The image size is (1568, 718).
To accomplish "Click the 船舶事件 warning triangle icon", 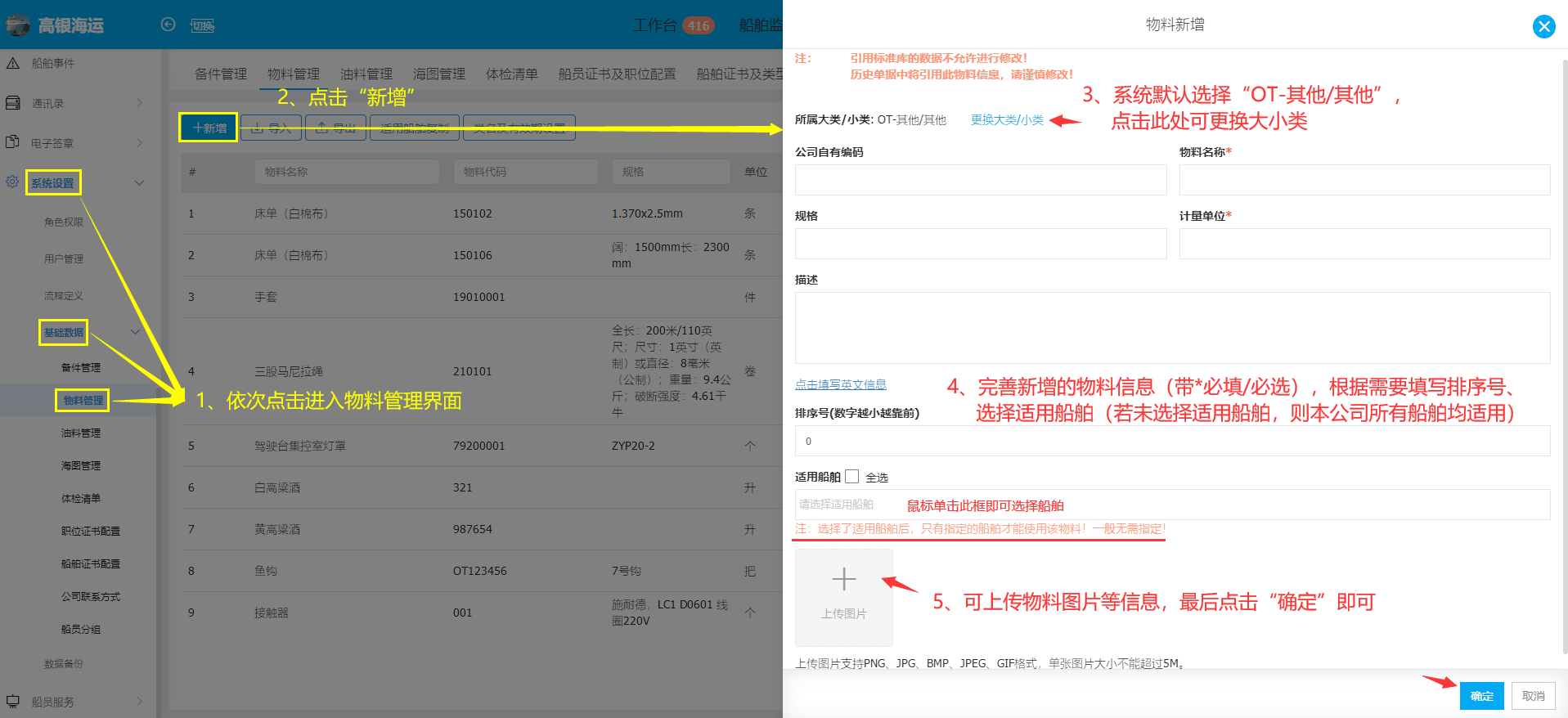I will pyautogui.click(x=13, y=63).
